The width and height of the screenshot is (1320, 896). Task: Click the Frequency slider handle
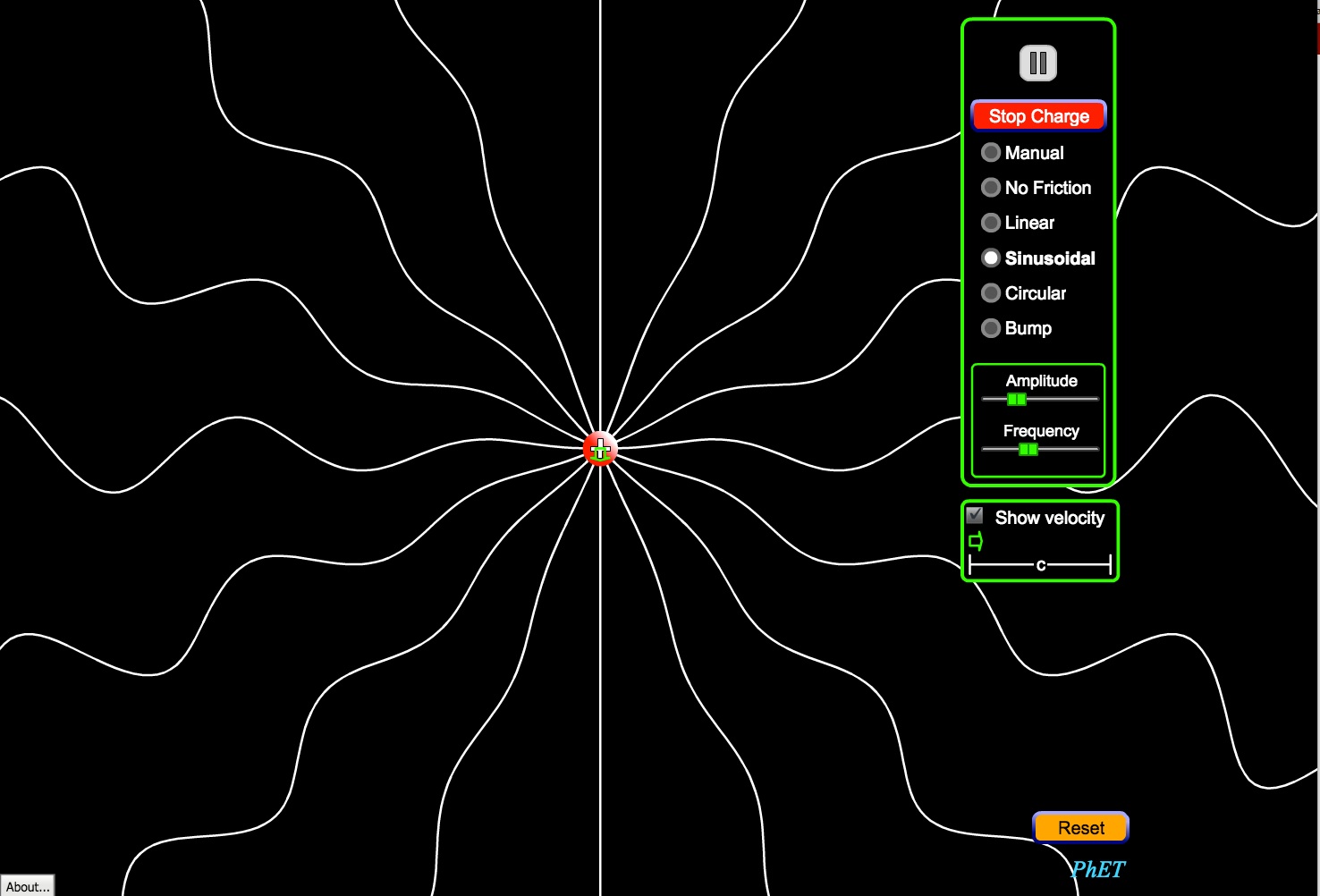click(1027, 450)
